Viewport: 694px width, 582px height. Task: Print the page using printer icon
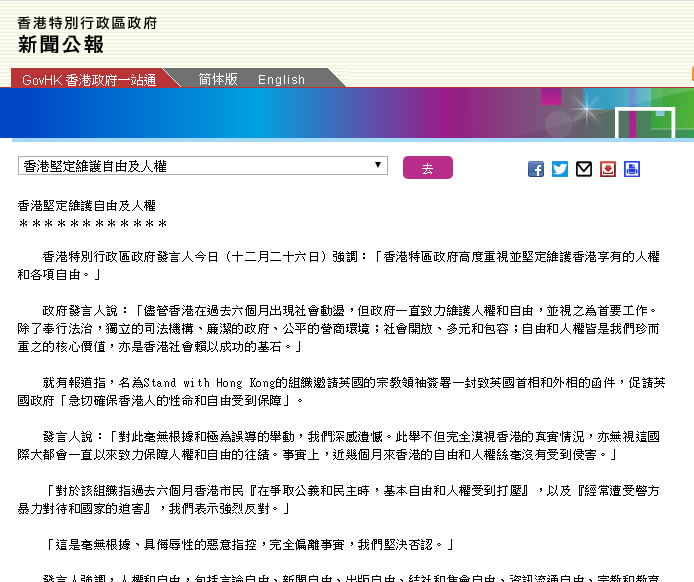(x=632, y=169)
